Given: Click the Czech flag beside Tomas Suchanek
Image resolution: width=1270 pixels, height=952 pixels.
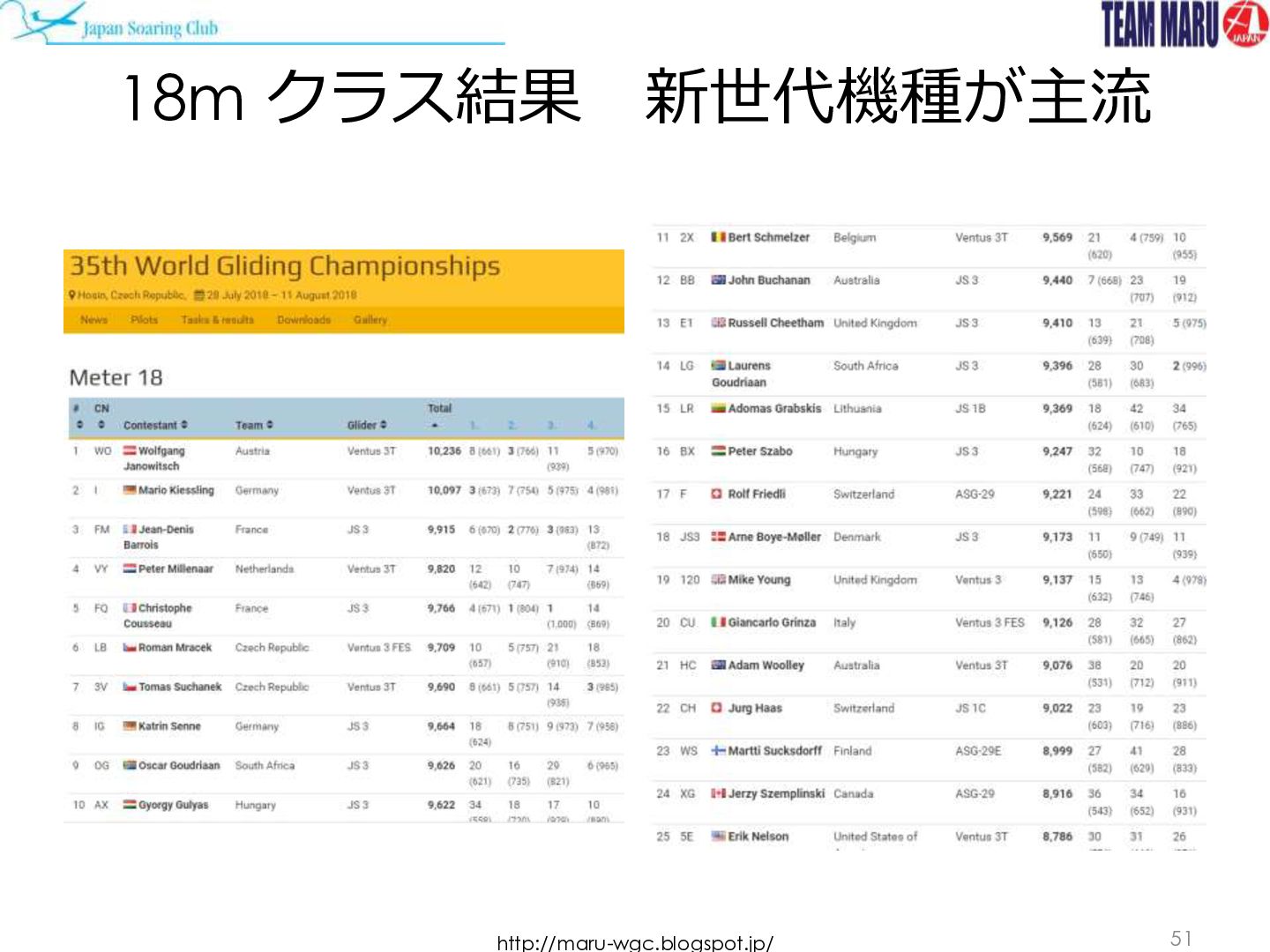Looking at the screenshot, I should (130, 687).
